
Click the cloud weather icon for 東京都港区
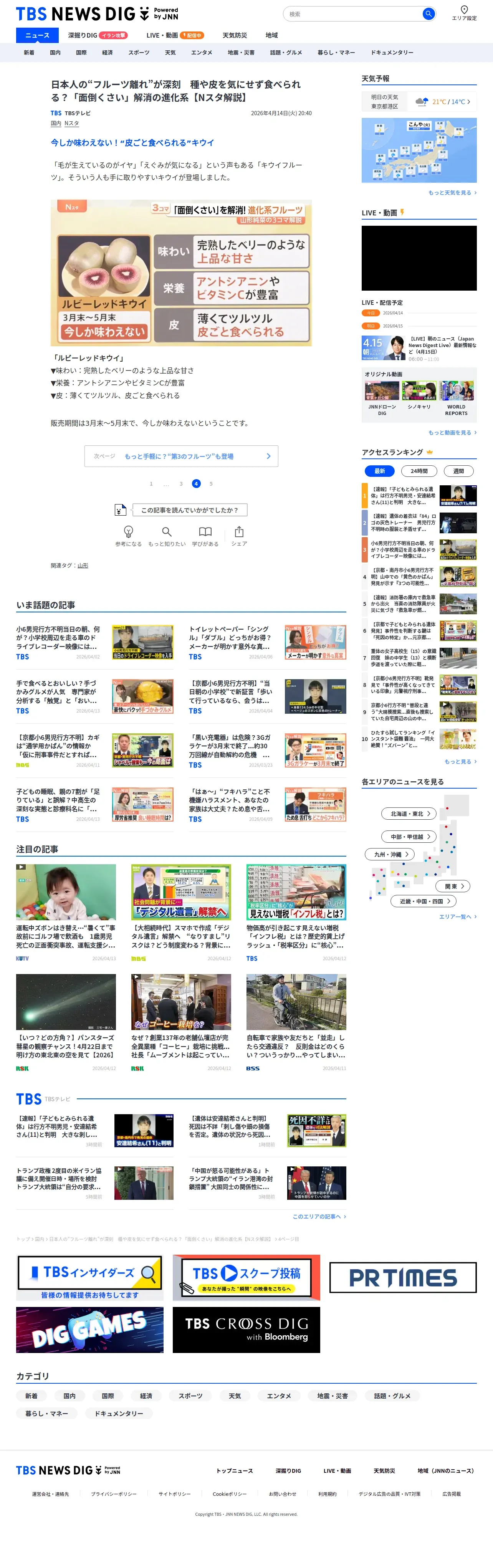point(421,102)
